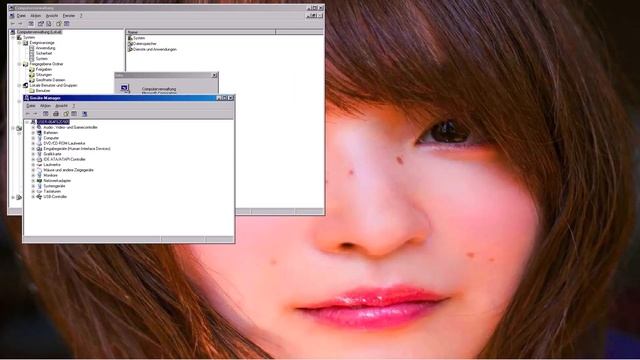Select the Laufwerke drive icon
Image resolution: width=640 pixels, height=360 pixels.
click(39, 164)
